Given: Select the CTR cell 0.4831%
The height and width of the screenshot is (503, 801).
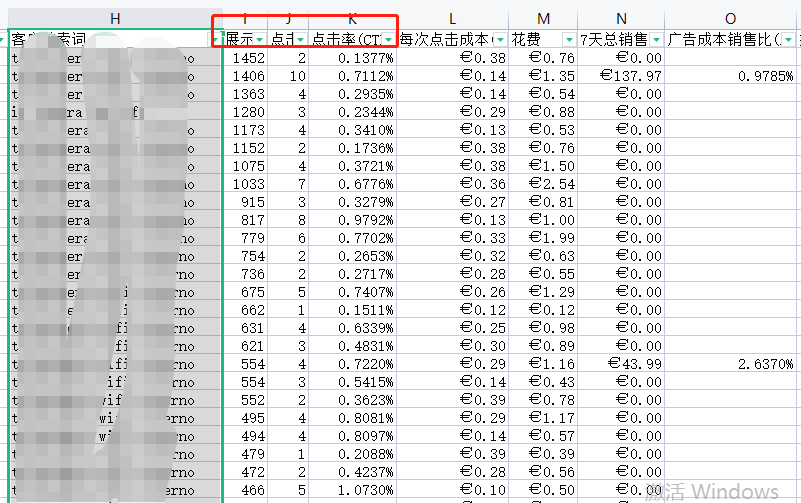Looking at the screenshot, I should [x=352, y=346].
